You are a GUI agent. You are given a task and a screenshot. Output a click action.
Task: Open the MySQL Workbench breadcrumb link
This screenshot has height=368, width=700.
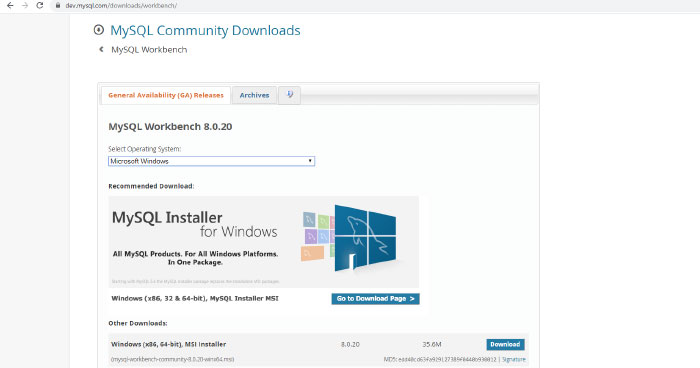click(149, 50)
